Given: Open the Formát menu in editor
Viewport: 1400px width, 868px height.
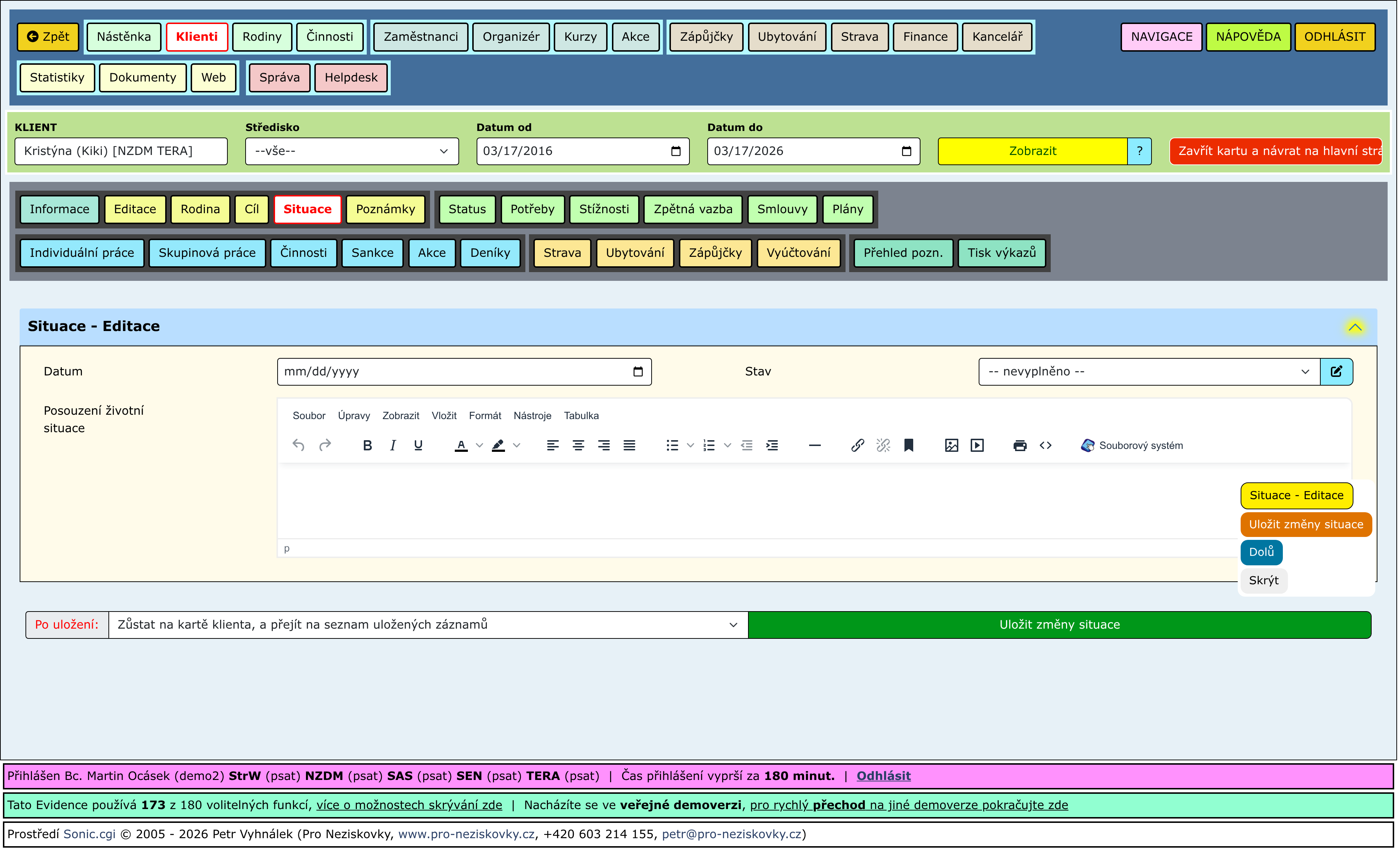Looking at the screenshot, I should 485,416.
